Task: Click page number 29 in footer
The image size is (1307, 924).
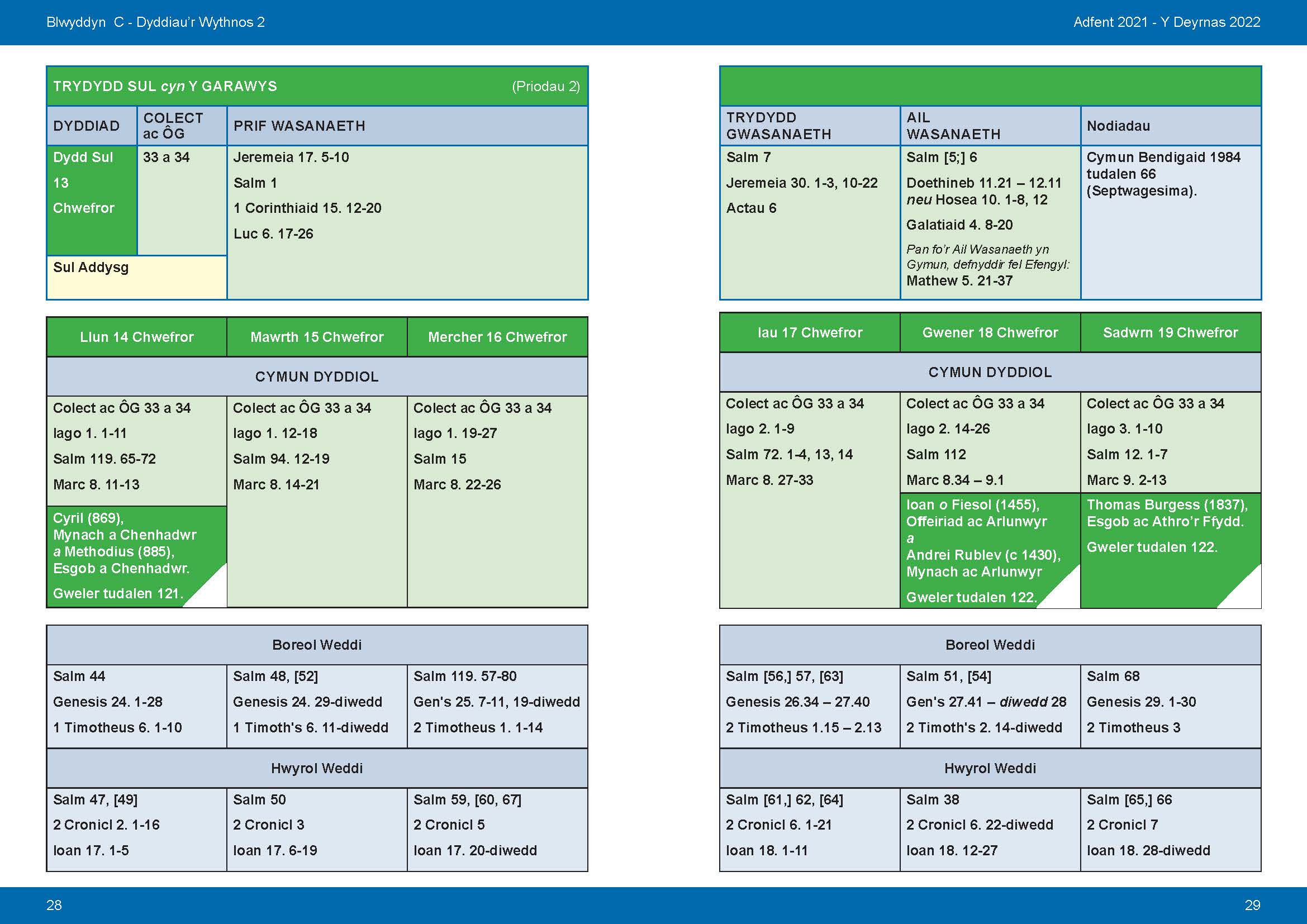Action: (1252, 904)
